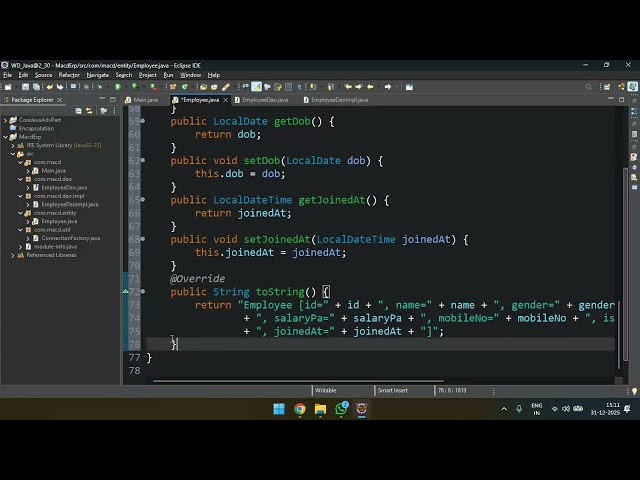This screenshot has width=640, height=480.
Task: Click the New file toolbar icon
Action: point(8,87)
